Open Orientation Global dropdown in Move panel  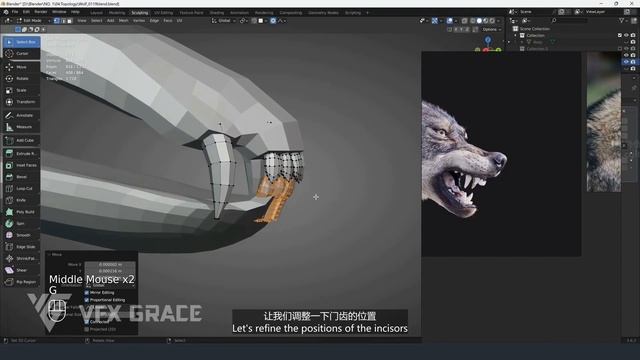tap(111, 285)
